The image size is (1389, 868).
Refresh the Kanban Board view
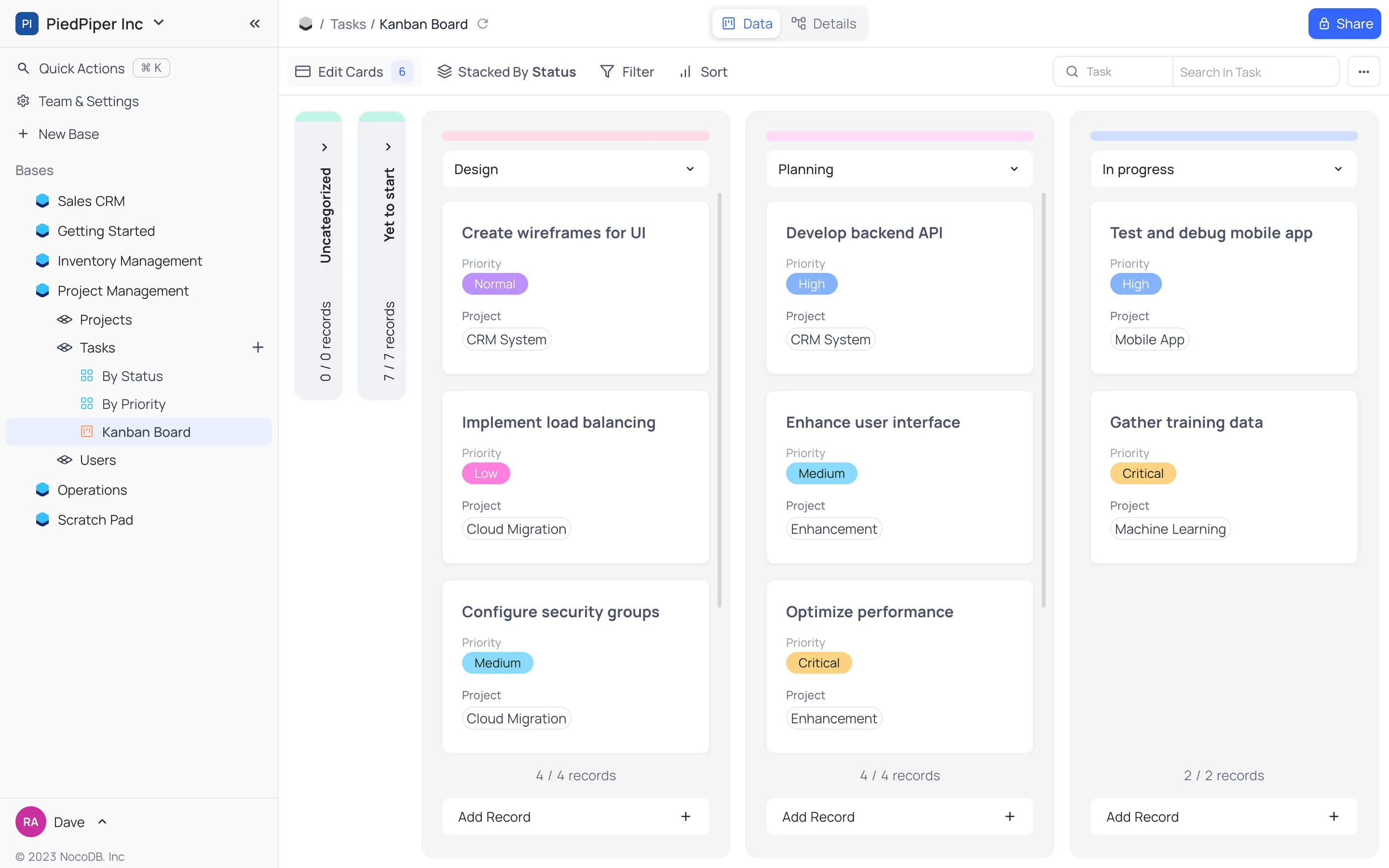pyautogui.click(x=483, y=24)
